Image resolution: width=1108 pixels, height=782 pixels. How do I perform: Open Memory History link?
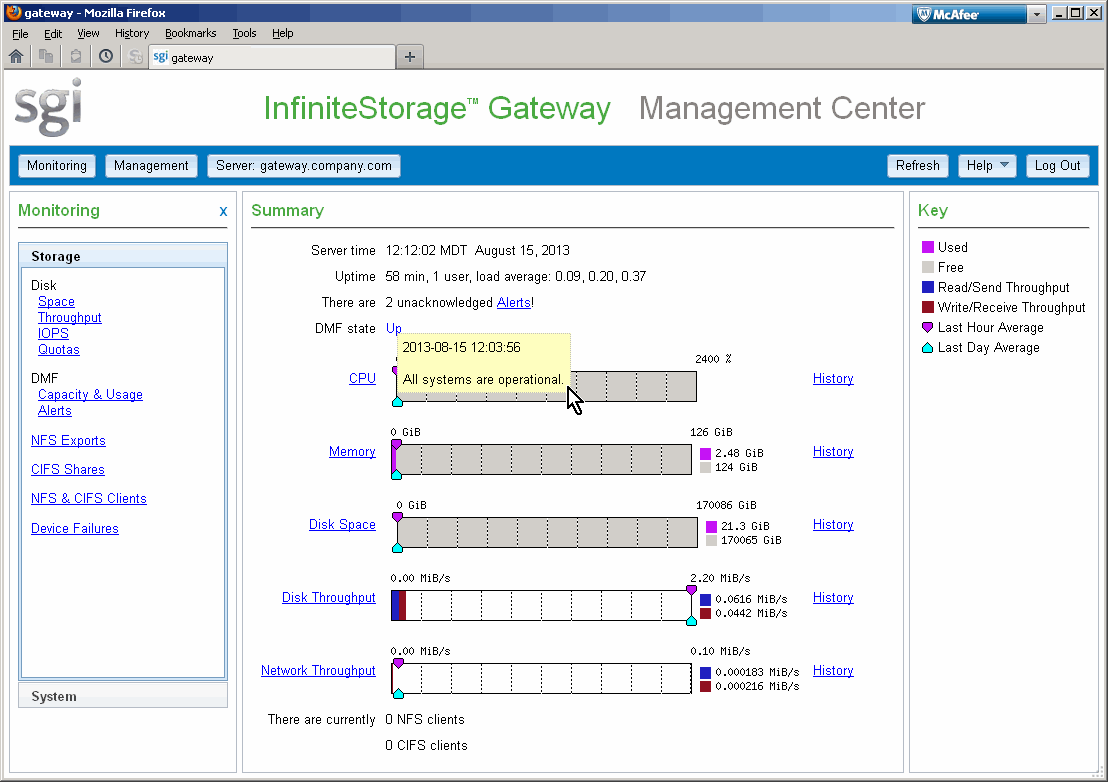(x=833, y=451)
